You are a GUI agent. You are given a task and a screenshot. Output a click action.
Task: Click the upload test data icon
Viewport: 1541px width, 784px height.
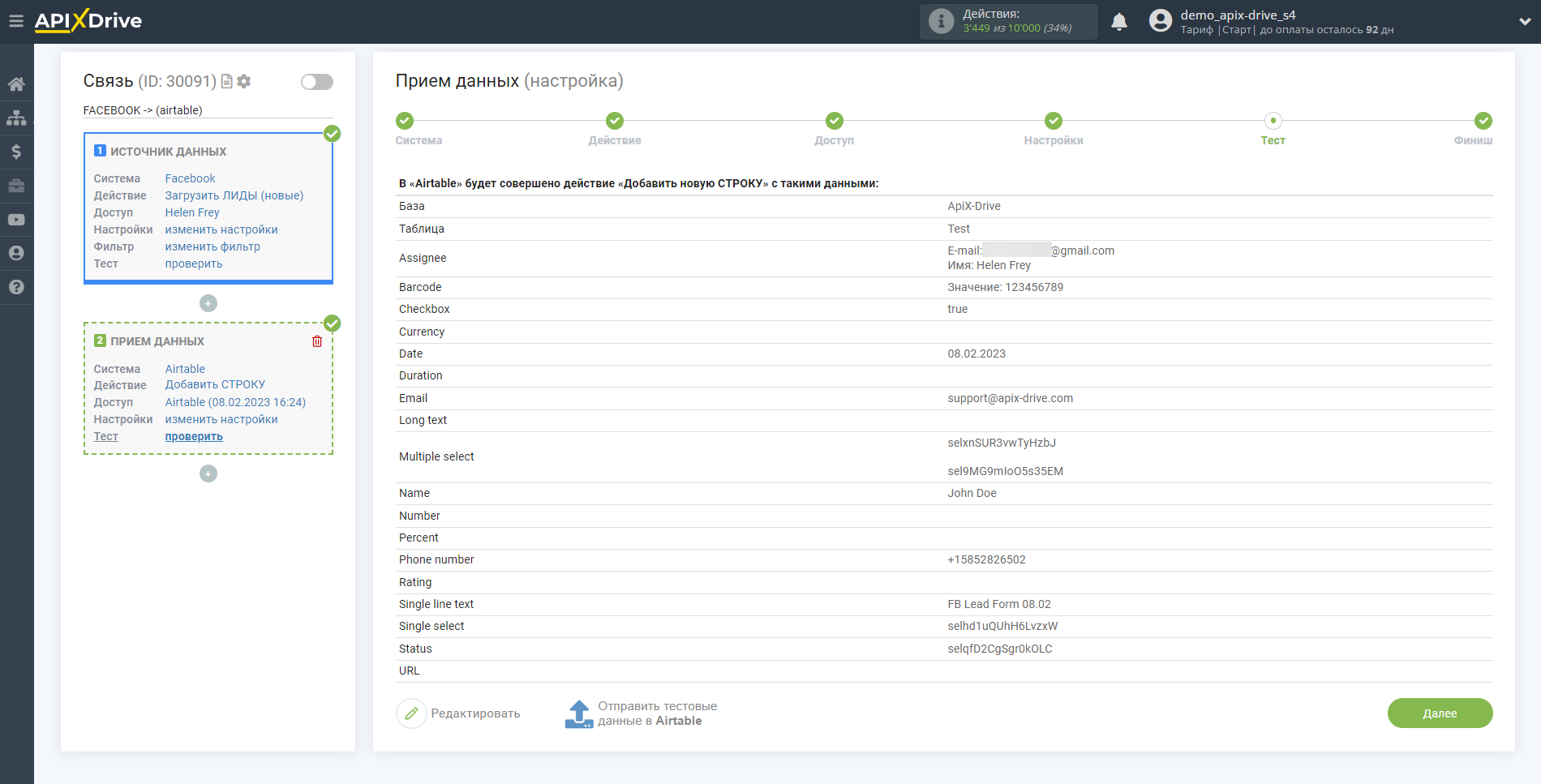click(x=579, y=713)
